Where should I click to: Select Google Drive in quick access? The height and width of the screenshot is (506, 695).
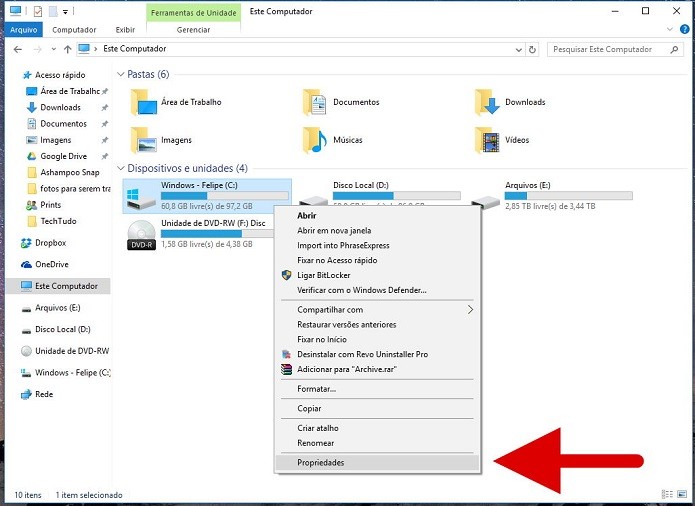click(57, 156)
